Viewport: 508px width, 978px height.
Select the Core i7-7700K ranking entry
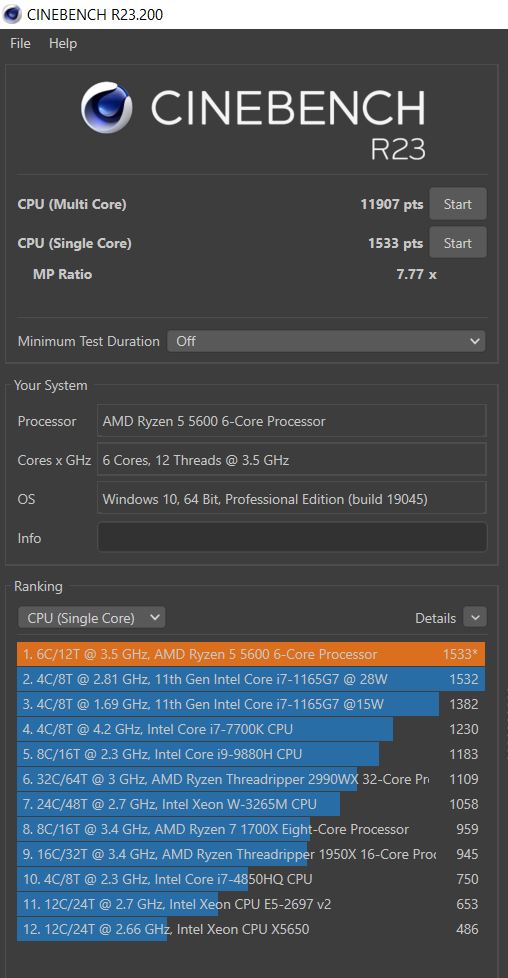pyautogui.click(x=251, y=729)
